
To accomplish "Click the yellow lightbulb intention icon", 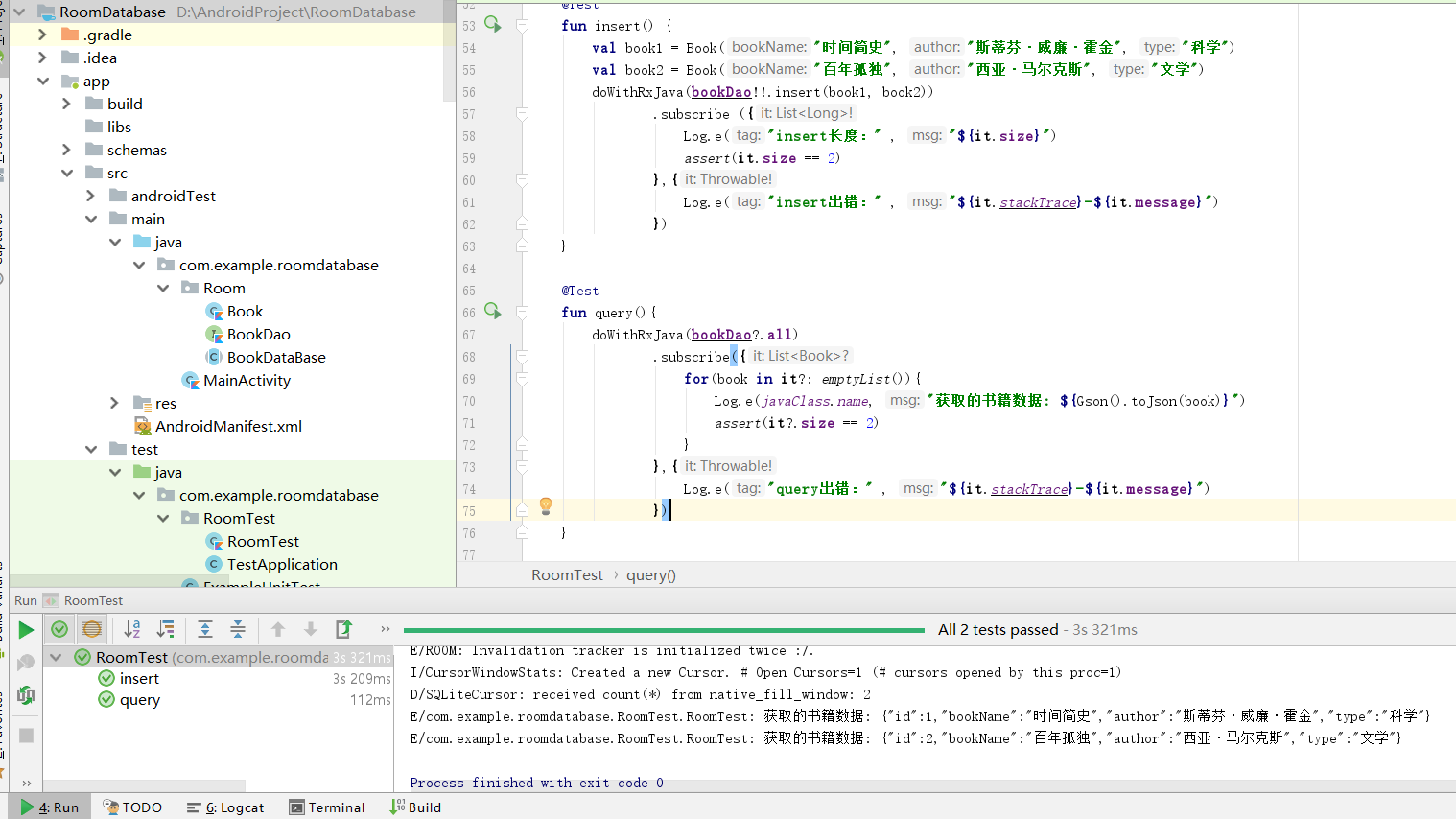I will pos(546,505).
